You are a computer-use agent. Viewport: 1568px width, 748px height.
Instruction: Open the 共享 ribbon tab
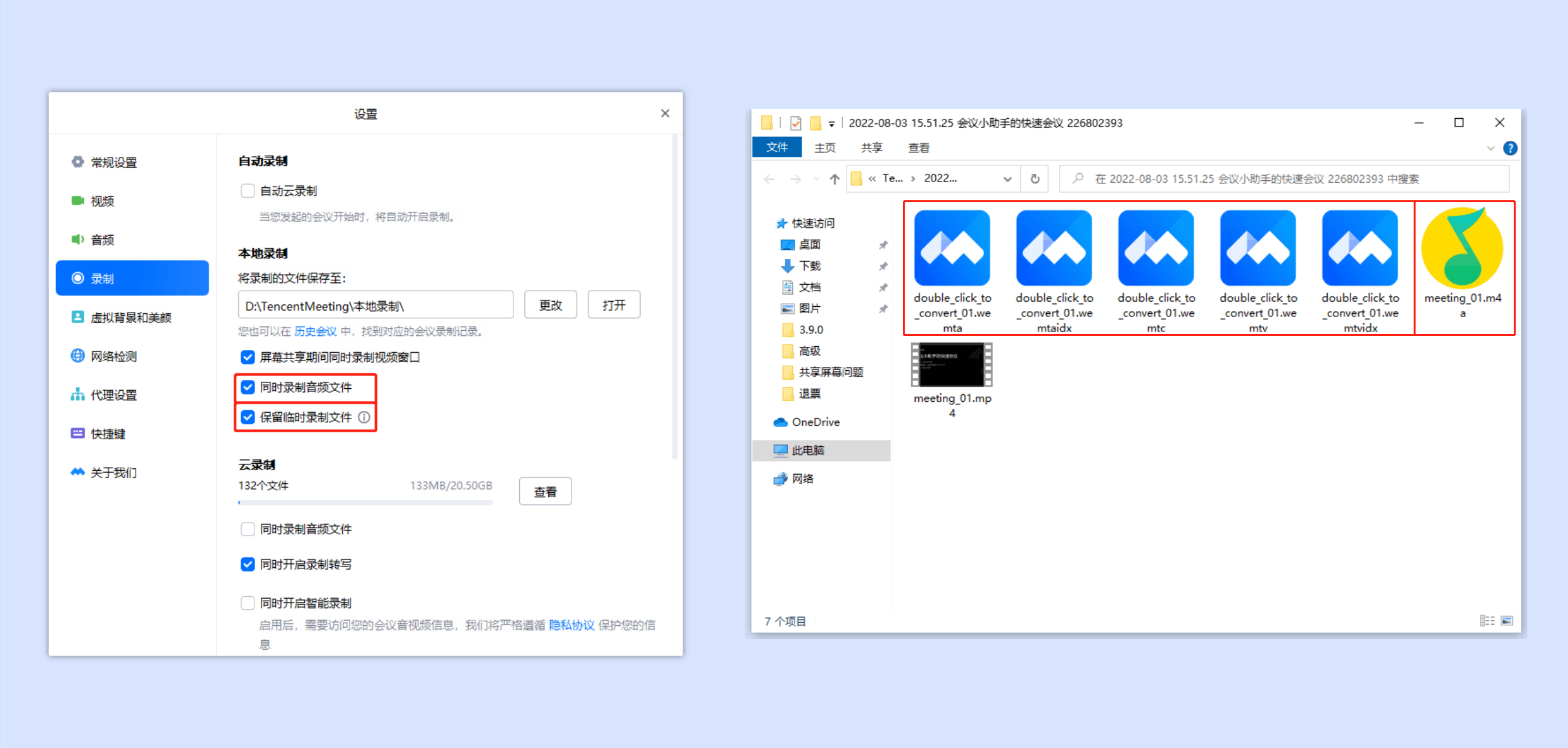[871, 148]
